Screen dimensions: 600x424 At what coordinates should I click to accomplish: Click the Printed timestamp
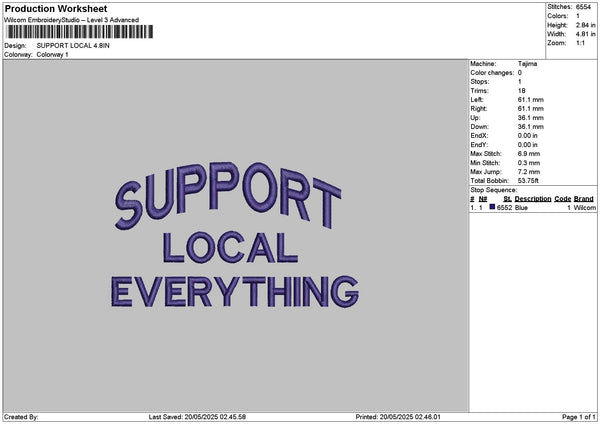tap(398, 417)
